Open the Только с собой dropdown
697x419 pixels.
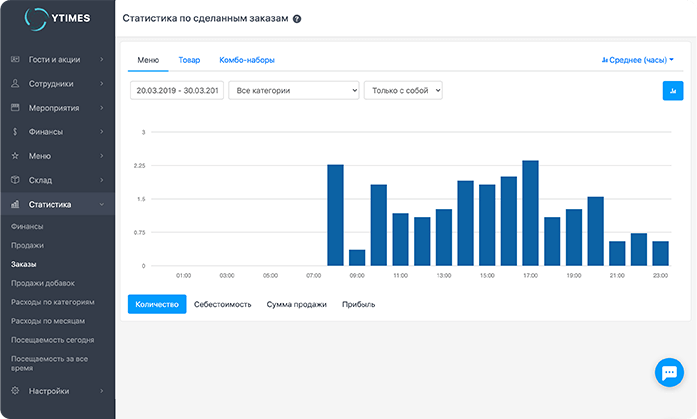(403, 91)
